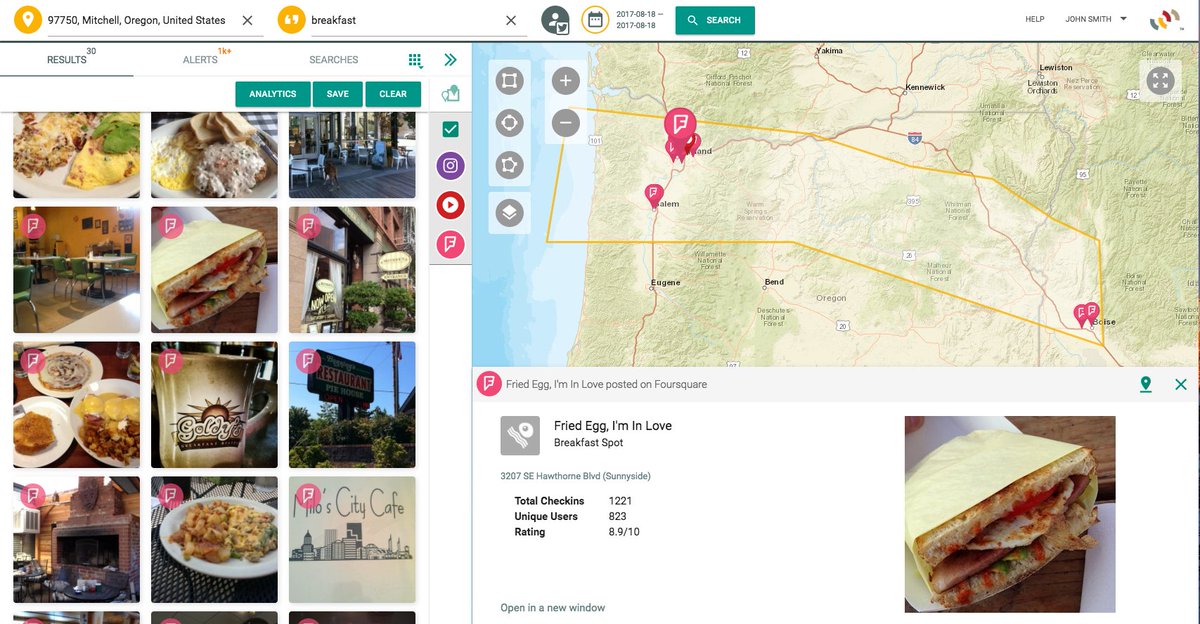Clear the current search with CLEAR
Screen dimensions: 1200x624
[393, 93]
